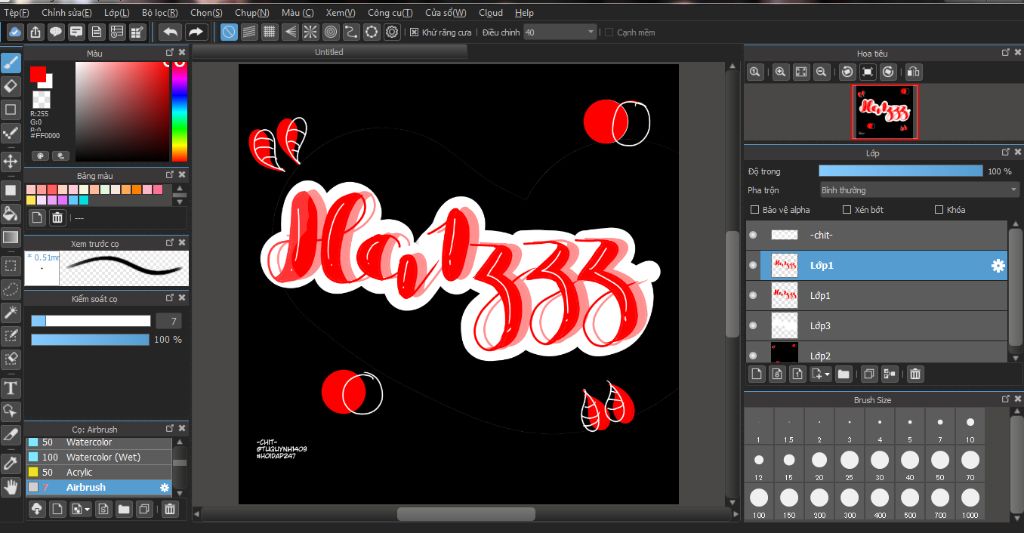1024x533 pixels.
Task: Enable the concentric circle snap guide
Action: coord(330,32)
